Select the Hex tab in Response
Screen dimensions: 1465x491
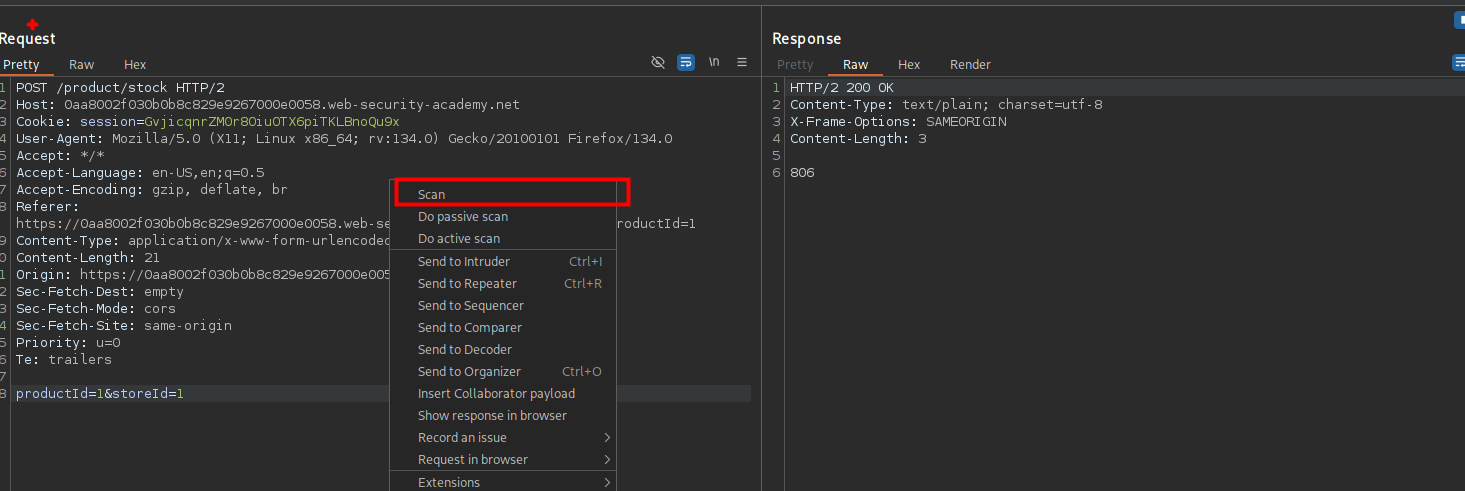909,64
